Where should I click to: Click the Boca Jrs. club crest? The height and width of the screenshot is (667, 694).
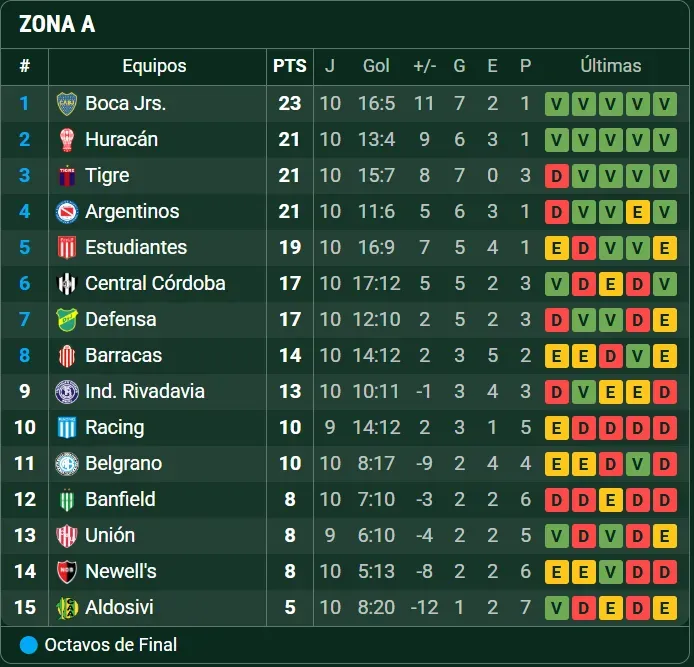(67, 103)
